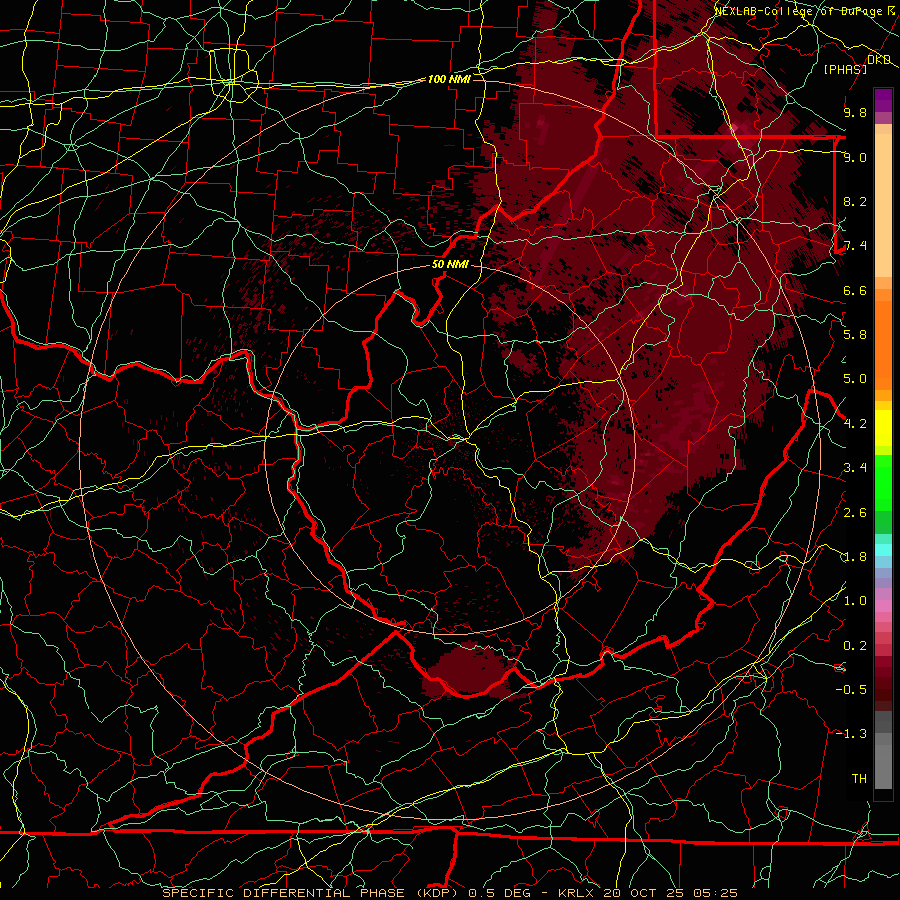Image resolution: width=900 pixels, height=900 pixels.
Task: Pick the bright green segment of the color bar
Action: (883, 482)
